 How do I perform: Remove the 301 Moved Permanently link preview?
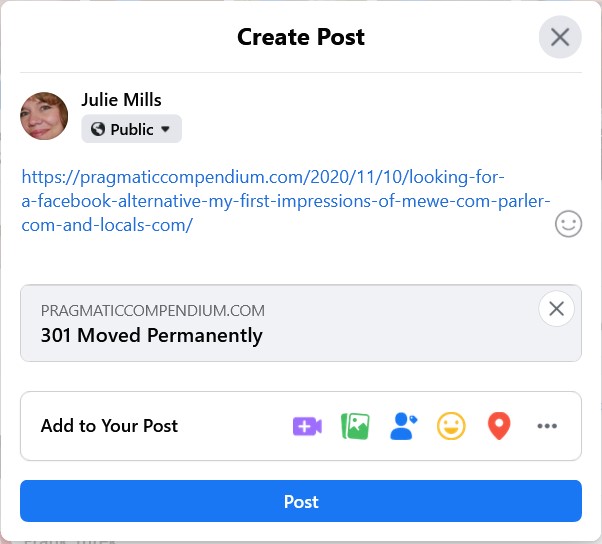tap(556, 309)
